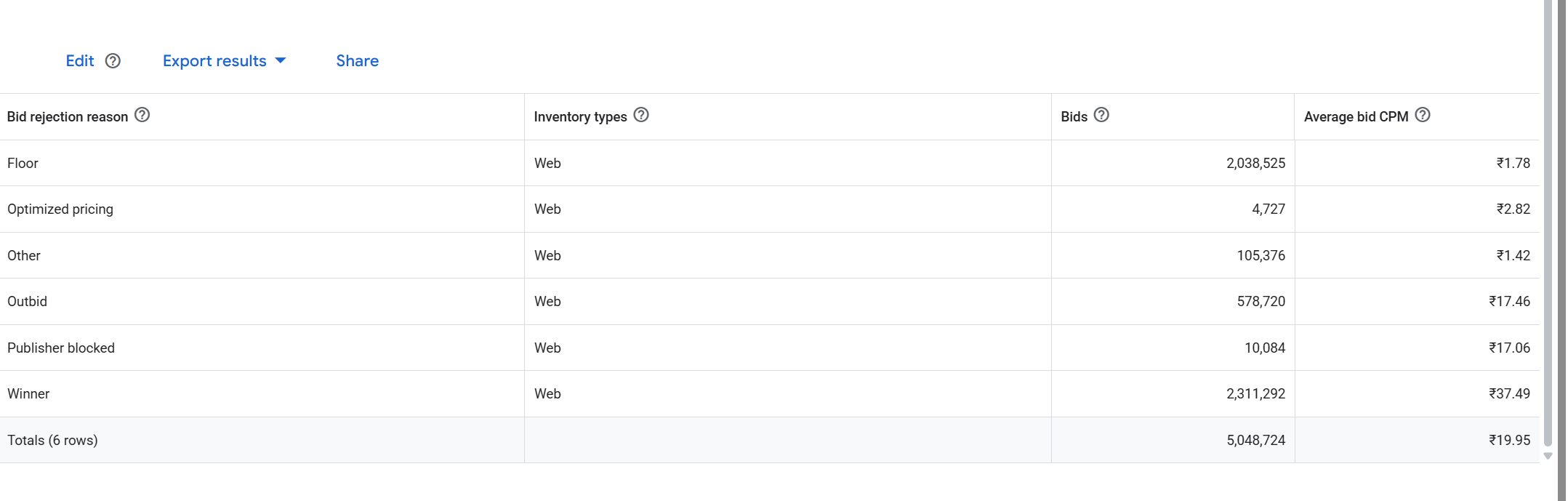The width and height of the screenshot is (1568, 501).
Task: Sort by Average bid CPM header
Action: pos(1356,117)
